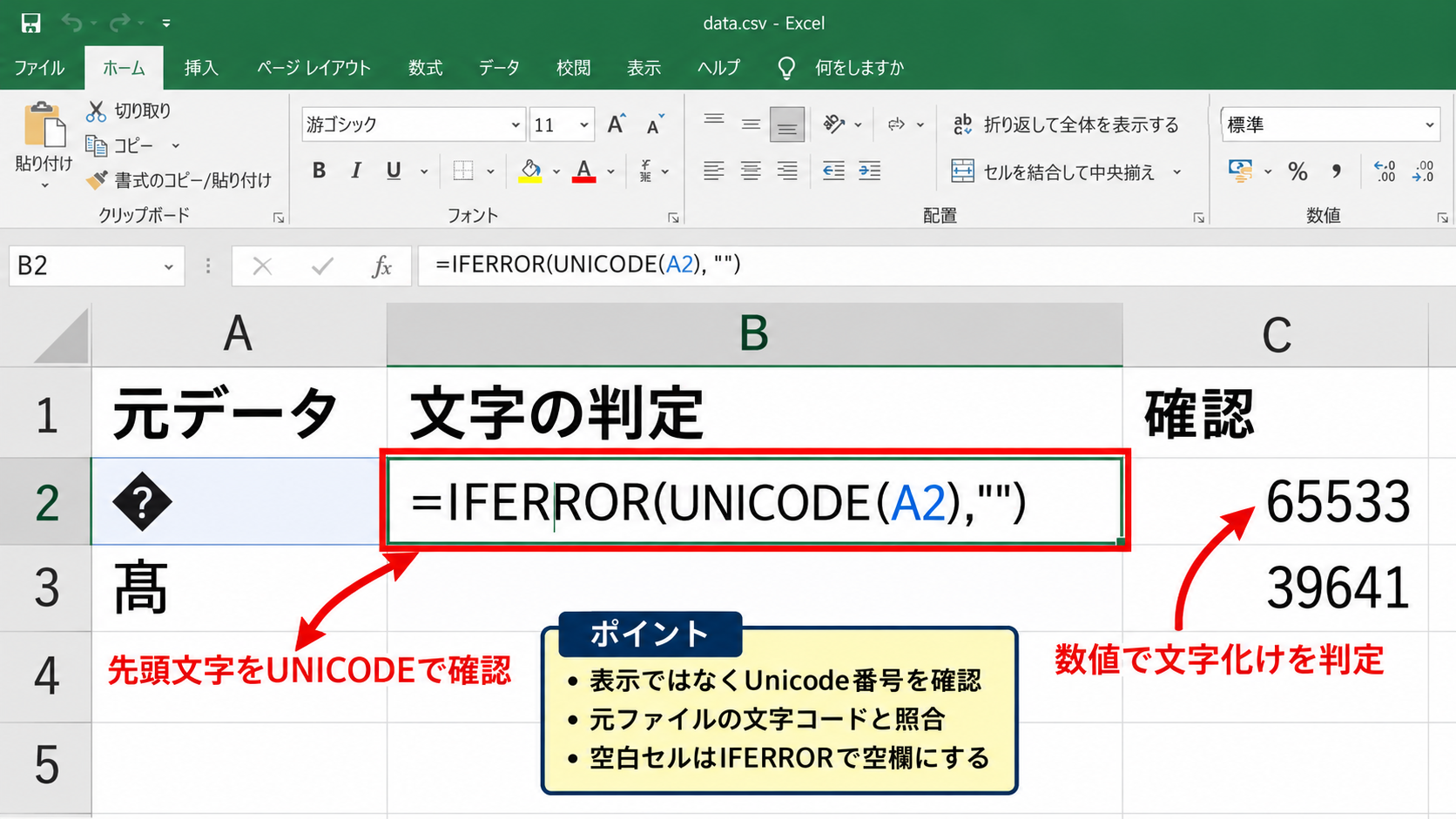Increase decimal places
Image resolution: width=1456 pixels, height=819 pixels.
1385,171
